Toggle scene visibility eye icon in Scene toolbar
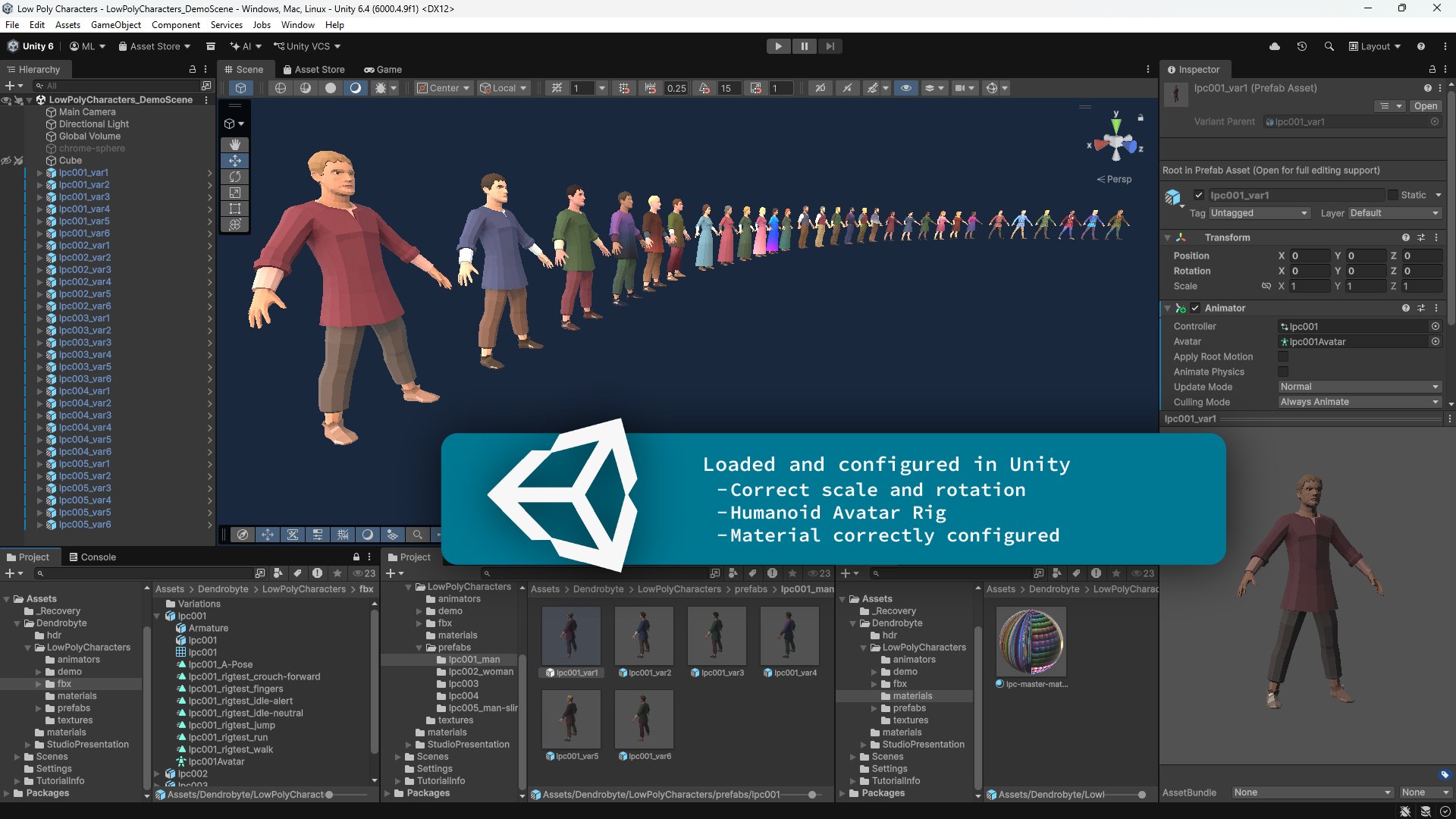Image resolution: width=1456 pixels, height=819 pixels. click(x=905, y=88)
